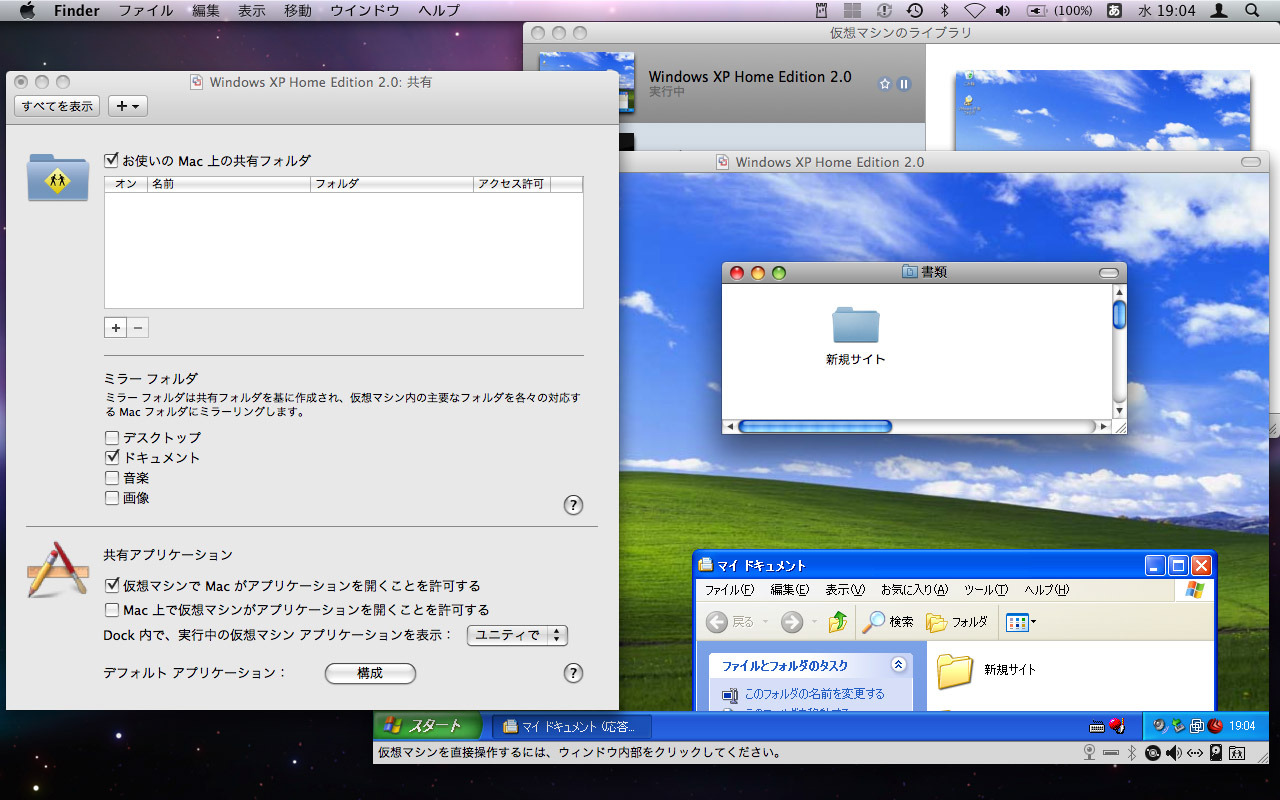Image resolution: width=1280 pixels, height=800 pixels.
Task: Click the network adapter icon in VM status bar
Action: point(1195,752)
